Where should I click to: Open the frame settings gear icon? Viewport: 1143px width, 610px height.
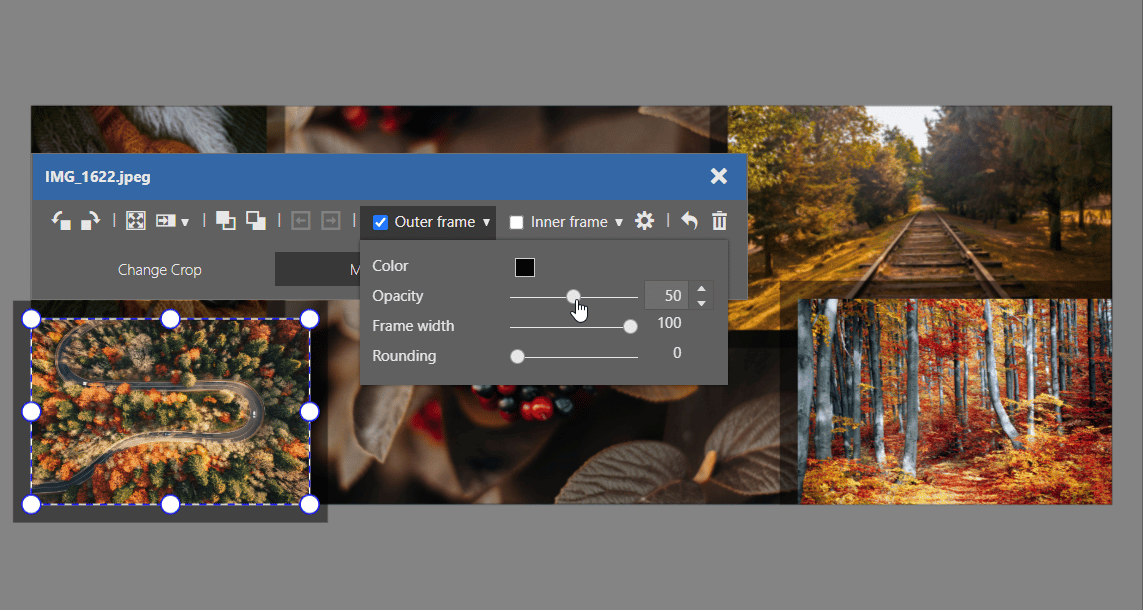645,220
